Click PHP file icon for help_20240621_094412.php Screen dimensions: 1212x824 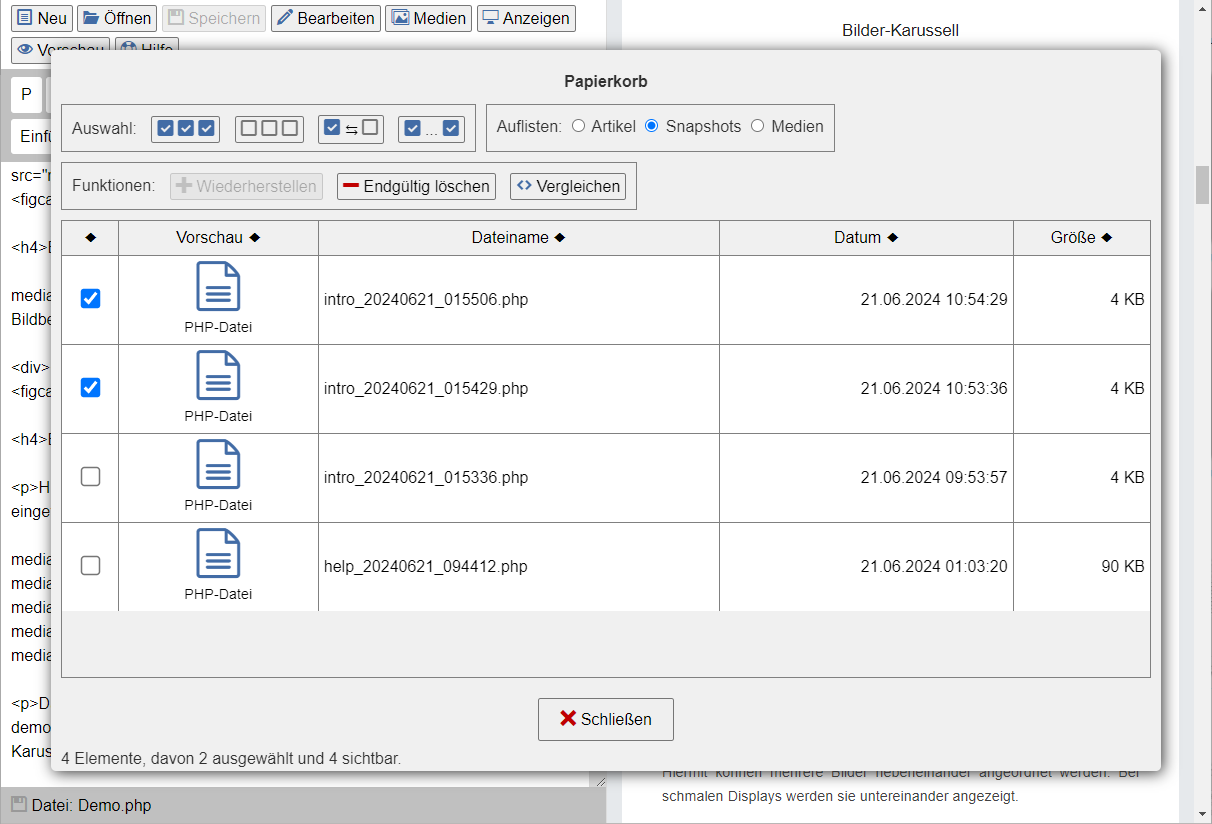(218, 554)
